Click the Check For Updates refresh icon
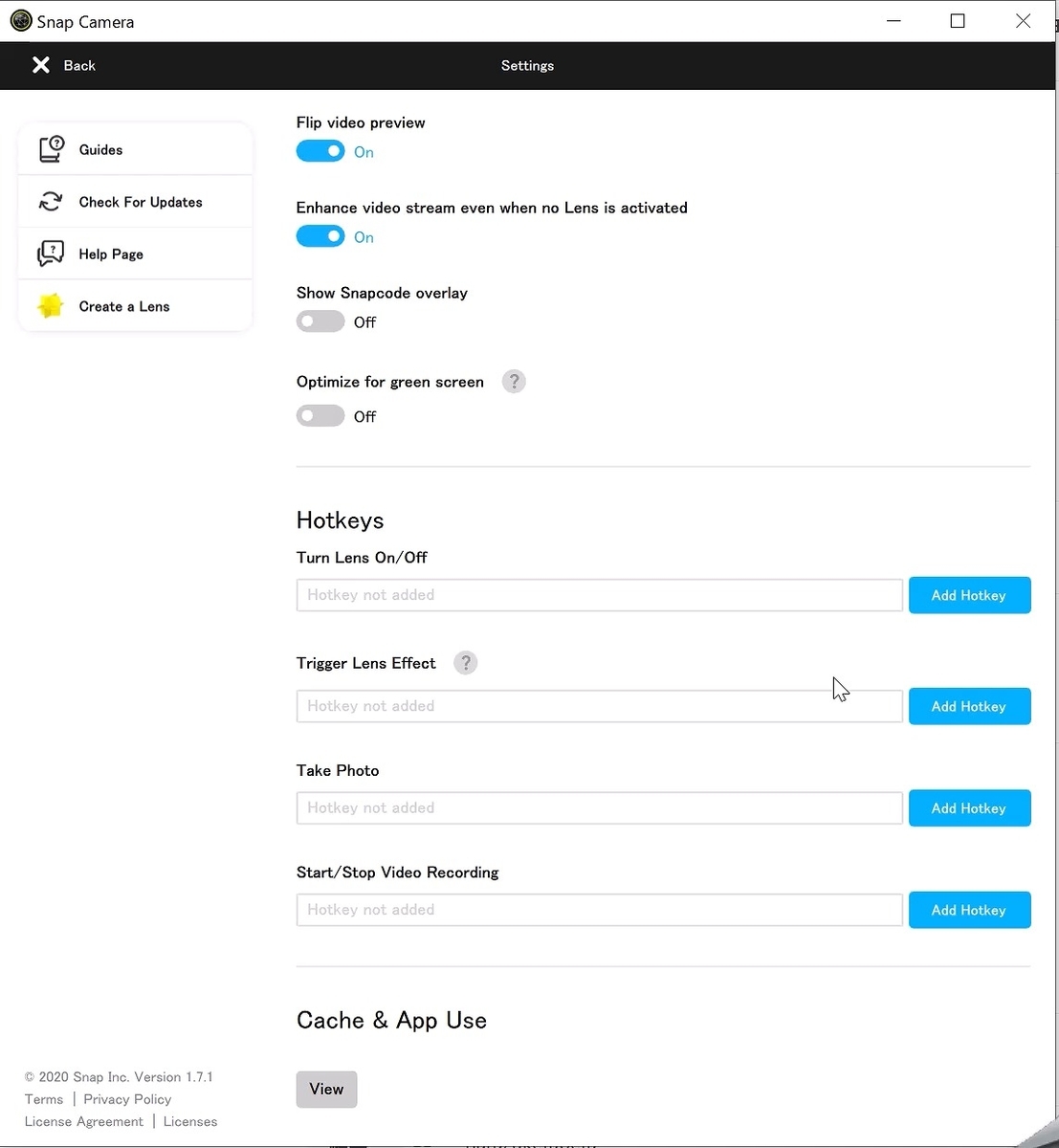The image size is (1059, 1148). [51, 201]
